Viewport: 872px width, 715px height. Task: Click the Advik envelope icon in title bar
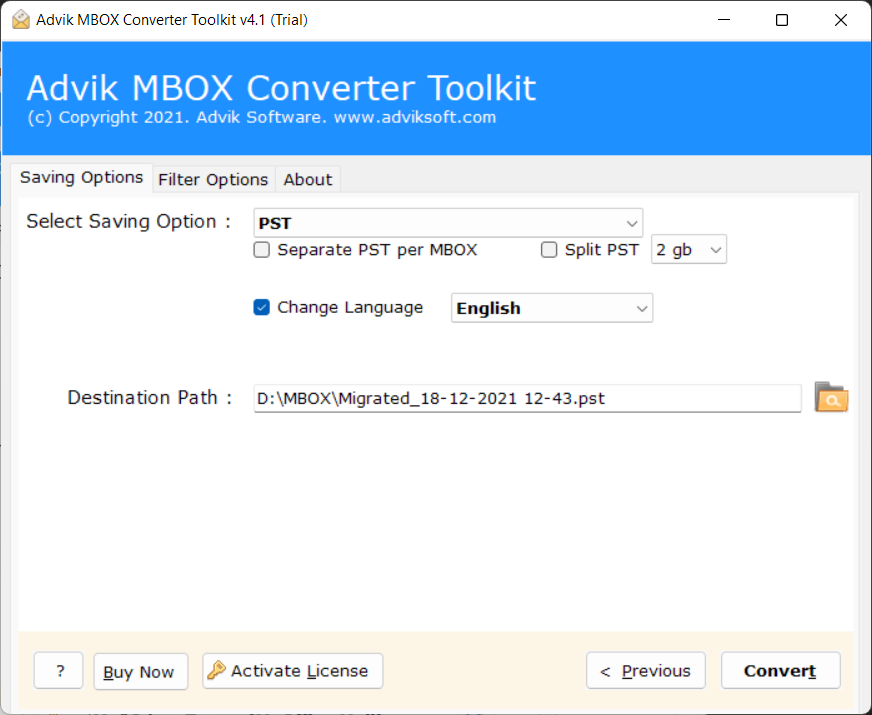(x=21, y=19)
